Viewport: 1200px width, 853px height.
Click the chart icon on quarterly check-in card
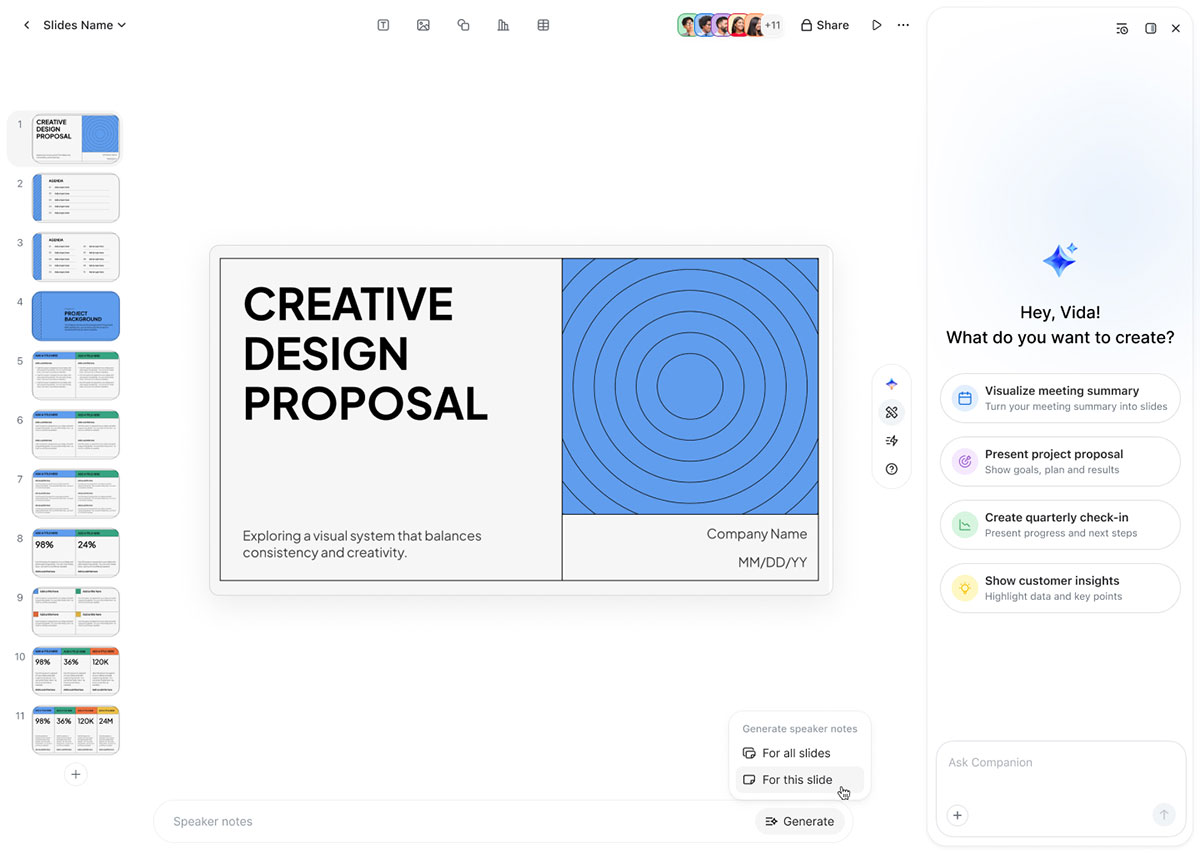965,525
